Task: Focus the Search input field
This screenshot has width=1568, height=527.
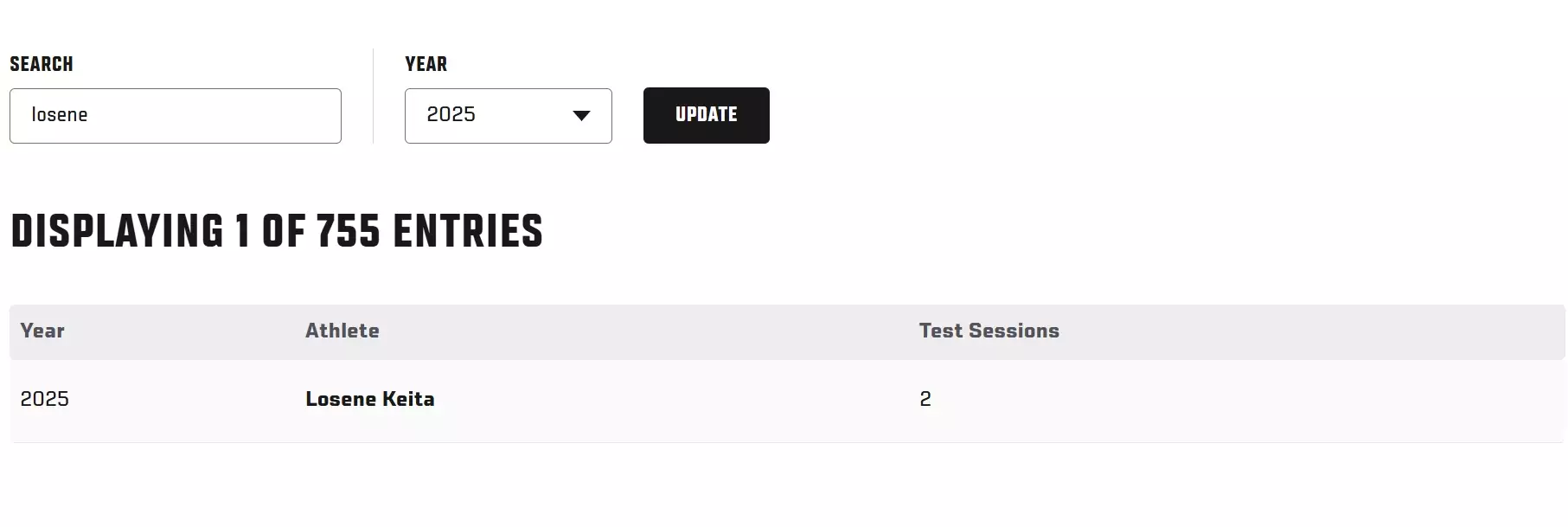Action: [175, 116]
